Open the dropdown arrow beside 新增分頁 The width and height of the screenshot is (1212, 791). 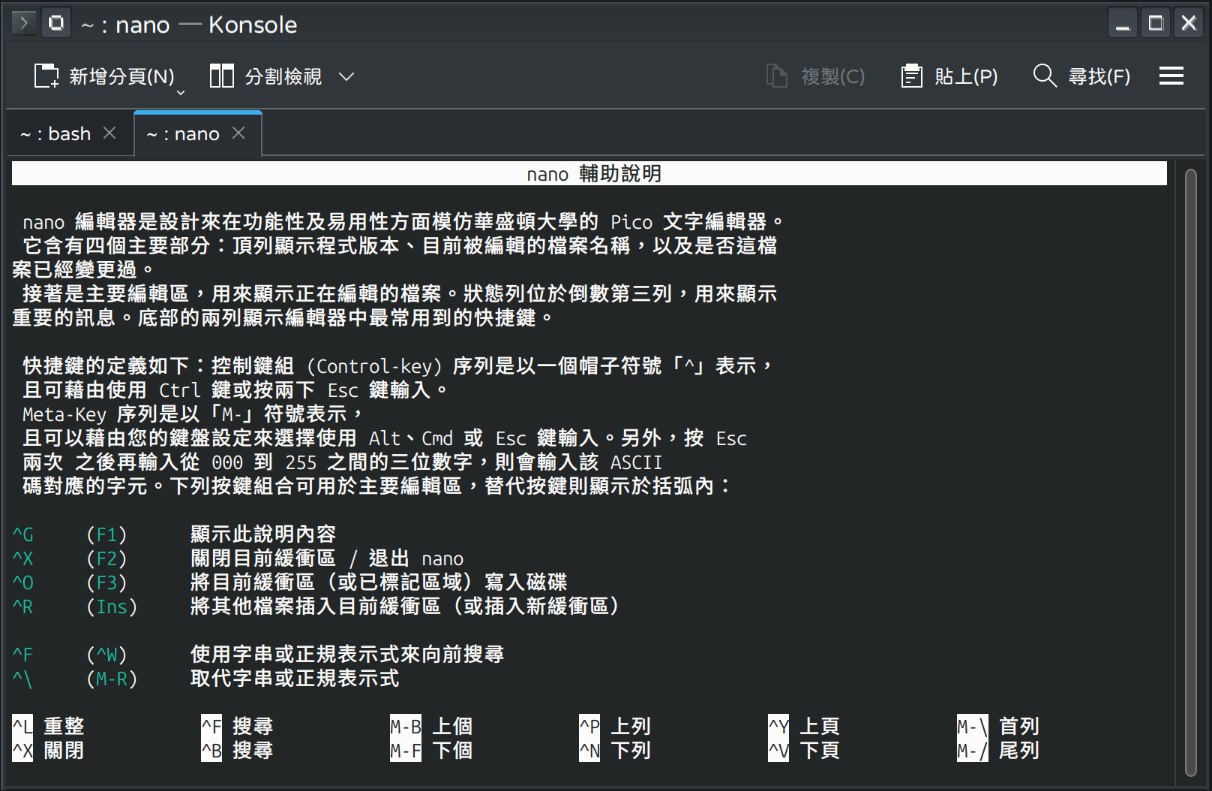181,92
